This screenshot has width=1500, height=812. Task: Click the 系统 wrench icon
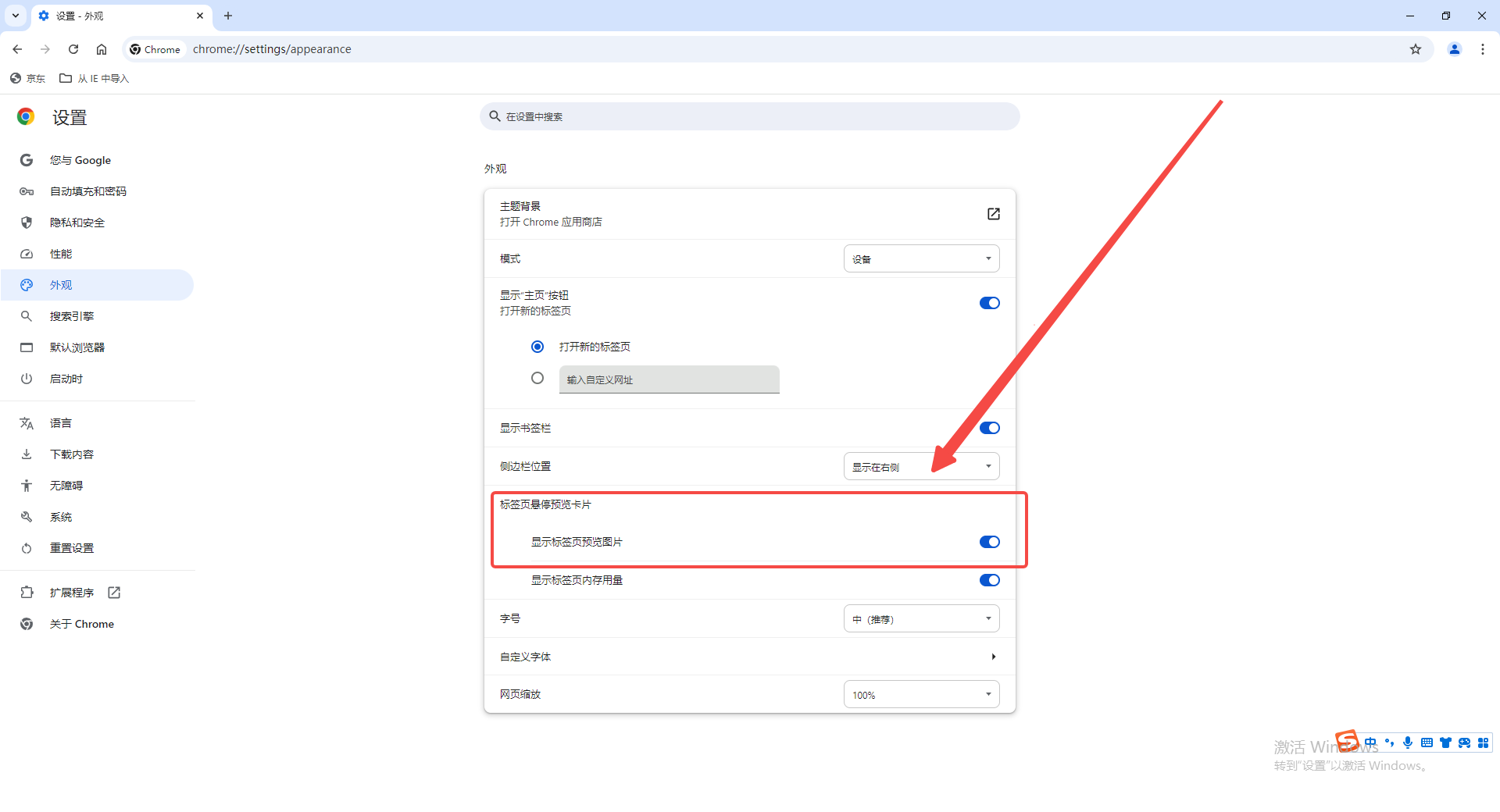pos(27,517)
